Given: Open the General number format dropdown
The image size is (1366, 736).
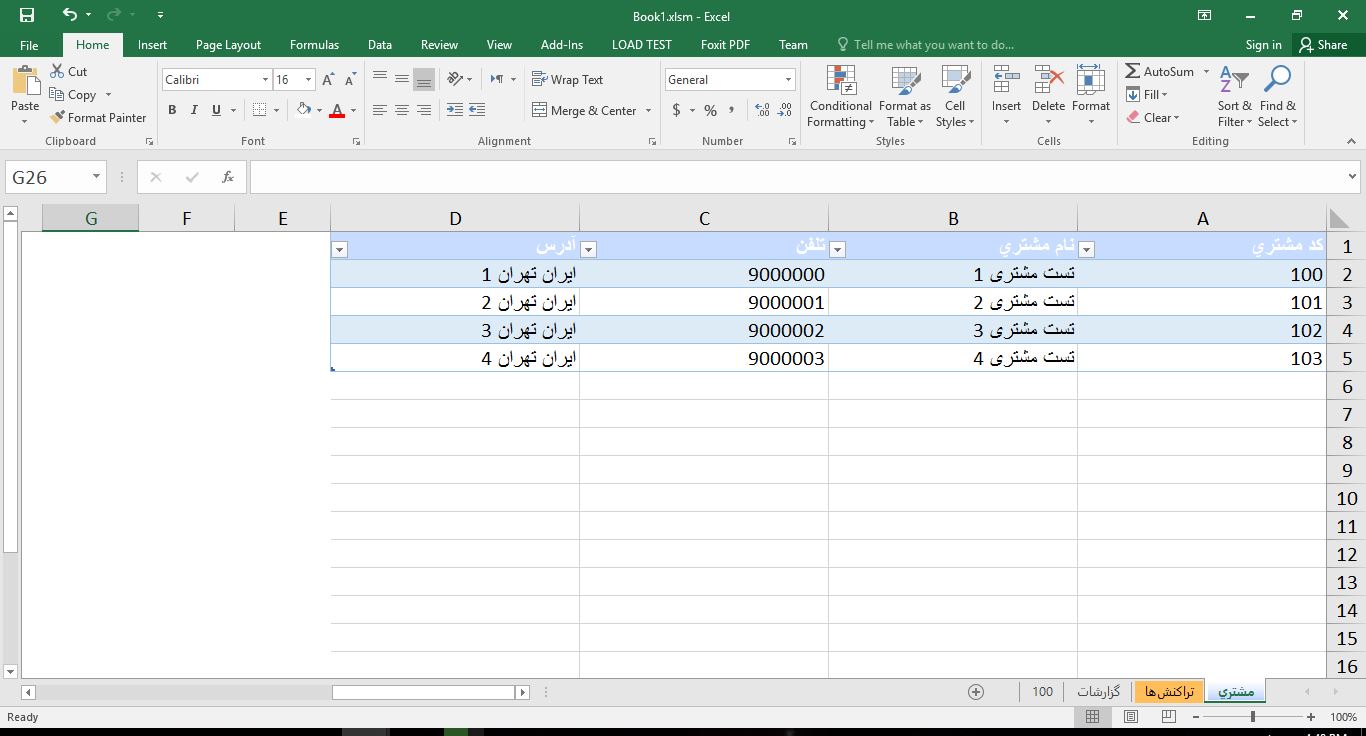Looking at the screenshot, I should point(788,80).
